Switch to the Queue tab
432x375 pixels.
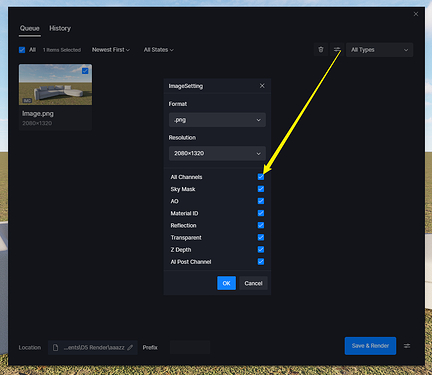(30, 28)
